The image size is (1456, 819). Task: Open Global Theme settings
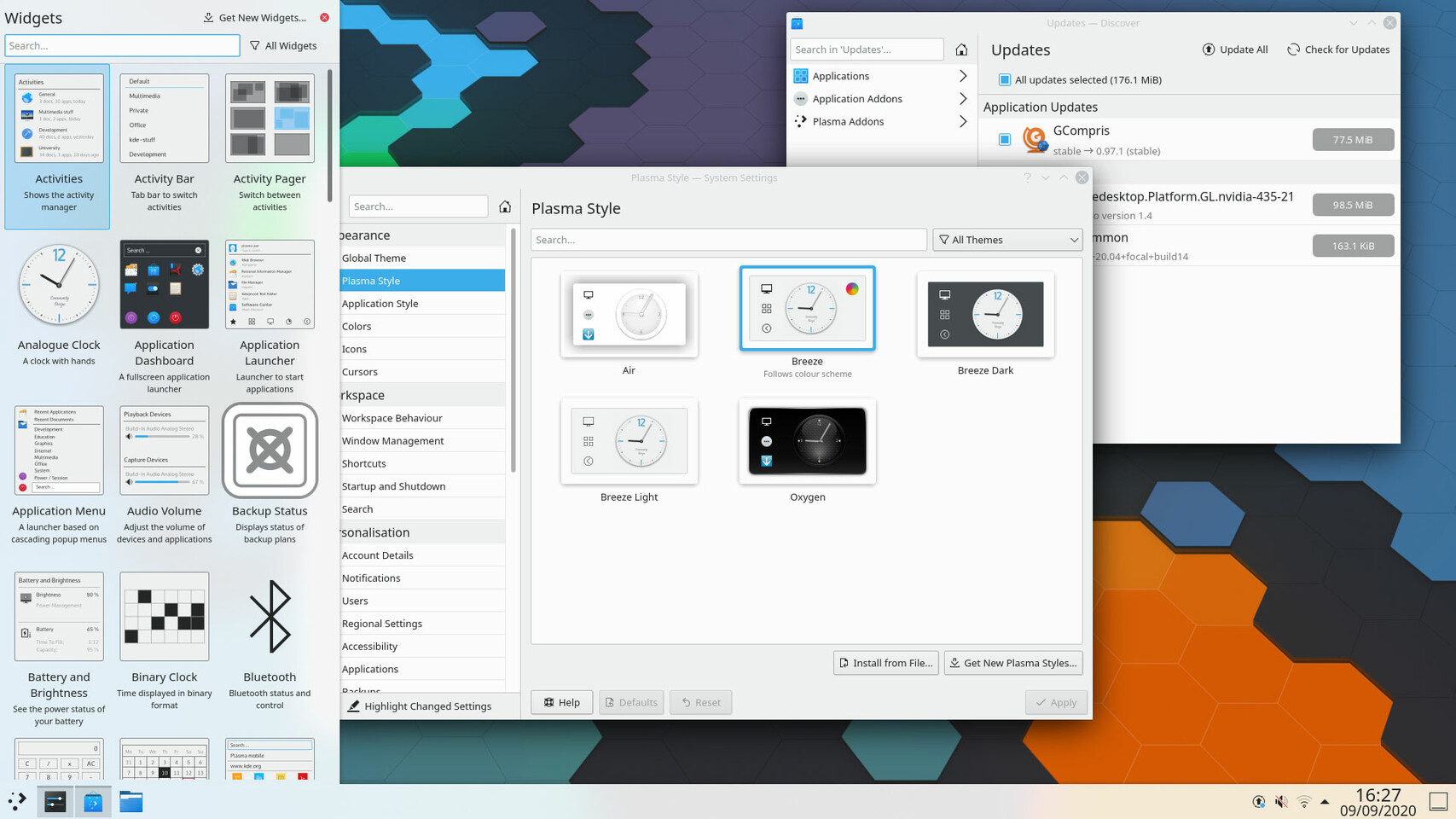(422, 258)
